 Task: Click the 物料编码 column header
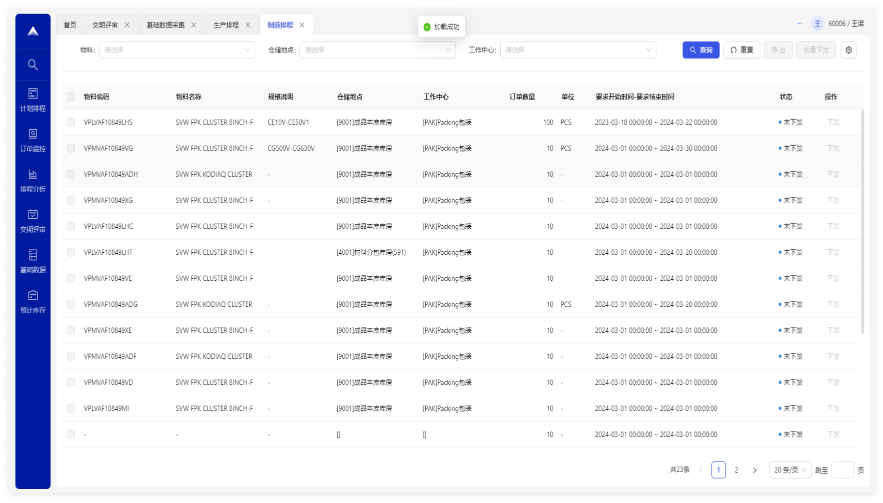(x=96, y=96)
